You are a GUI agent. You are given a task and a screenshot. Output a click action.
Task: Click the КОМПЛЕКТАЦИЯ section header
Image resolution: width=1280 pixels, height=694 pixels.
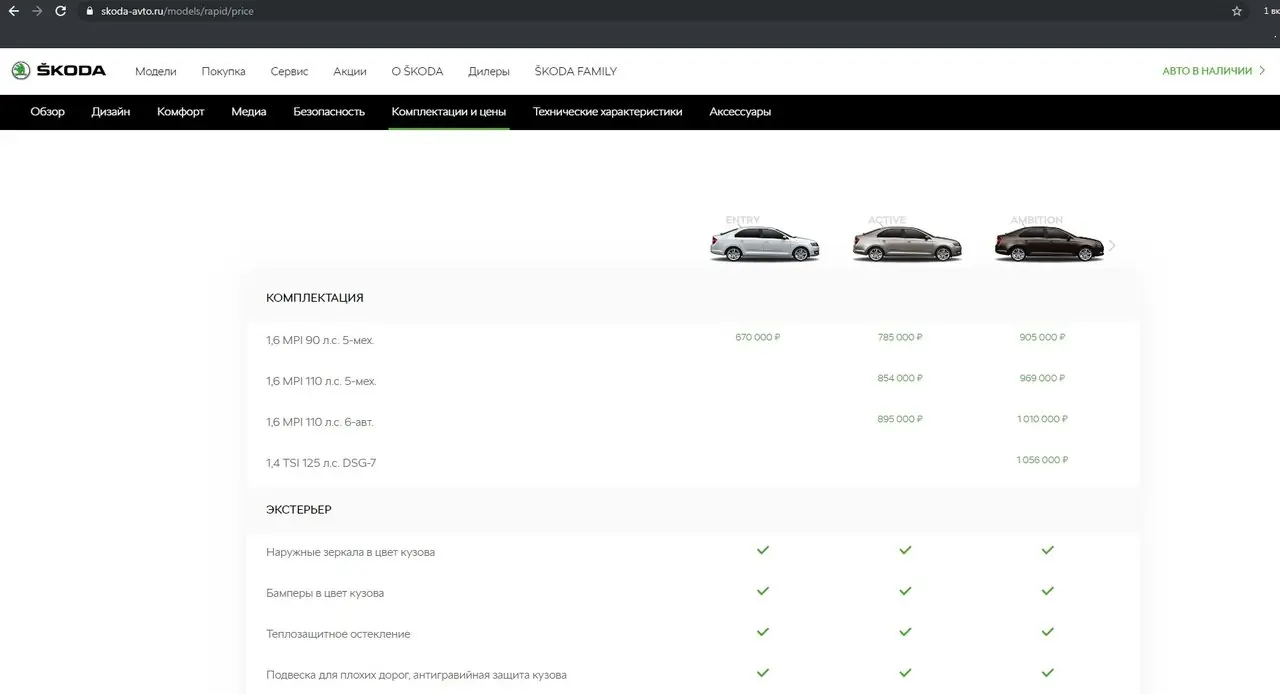(x=315, y=298)
